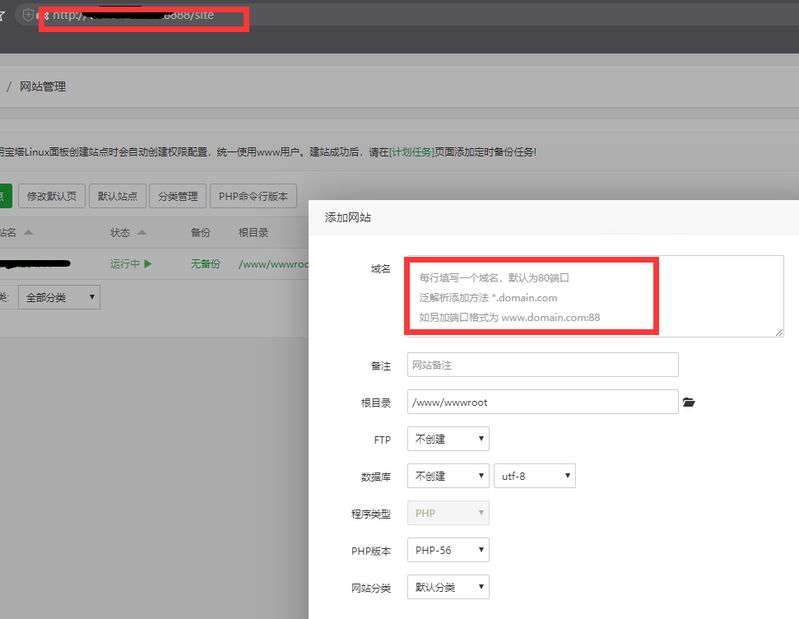Expand the utf-8 encoding dropdown
Image resolution: width=799 pixels, height=619 pixels.
click(535, 476)
